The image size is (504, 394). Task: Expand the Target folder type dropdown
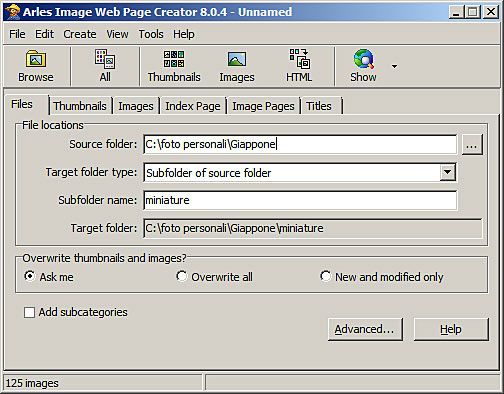[448, 172]
